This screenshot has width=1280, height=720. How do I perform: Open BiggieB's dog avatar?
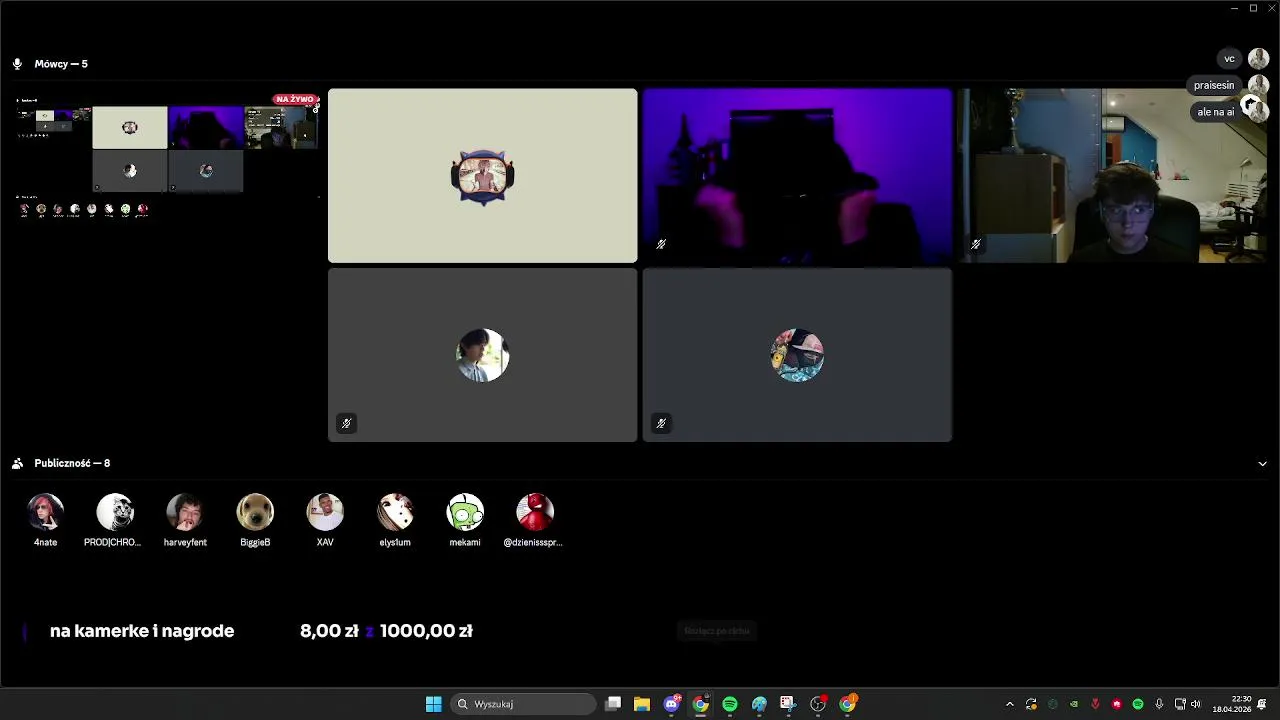pyautogui.click(x=255, y=512)
